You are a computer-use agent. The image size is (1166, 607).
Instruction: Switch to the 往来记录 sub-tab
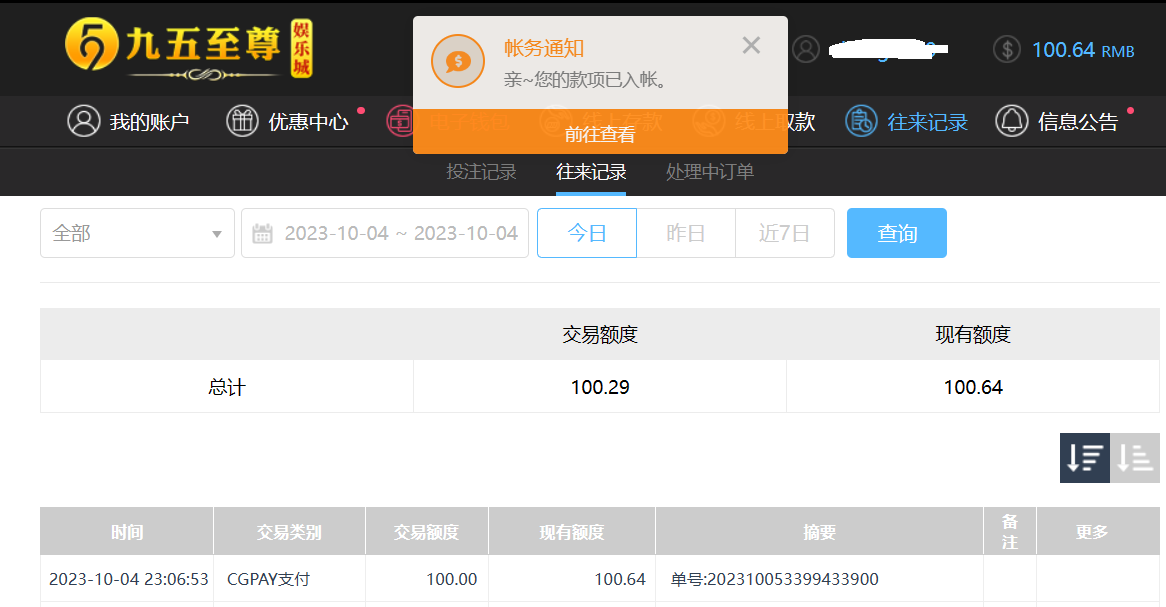click(x=591, y=172)
